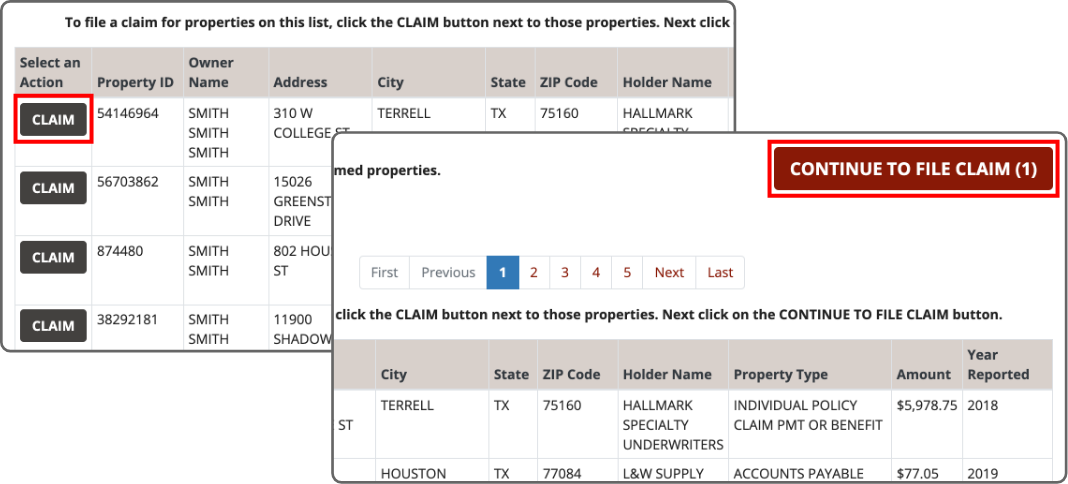The image size is (1068, 484).
Task: Open page 5 of results
Action: (x=627, y=272)
